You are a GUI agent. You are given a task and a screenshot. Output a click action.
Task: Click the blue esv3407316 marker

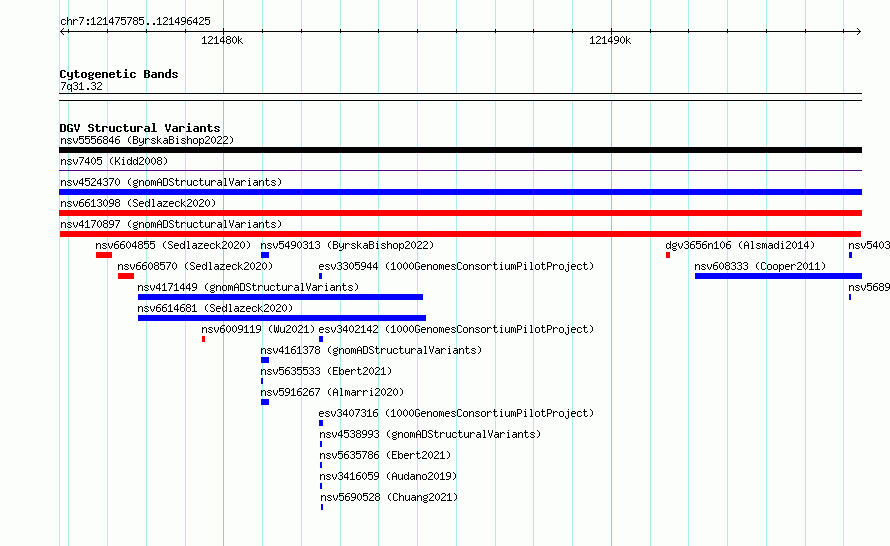point(321,423)
